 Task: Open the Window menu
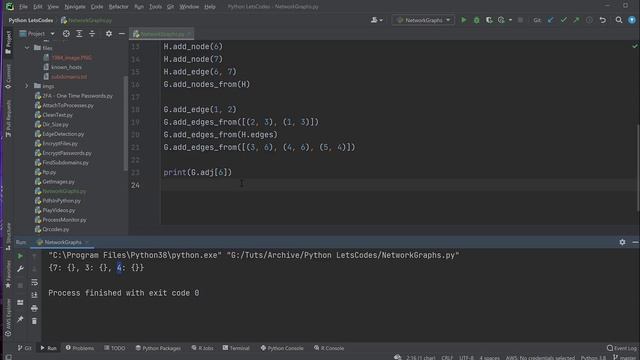[x=189, y=7]
